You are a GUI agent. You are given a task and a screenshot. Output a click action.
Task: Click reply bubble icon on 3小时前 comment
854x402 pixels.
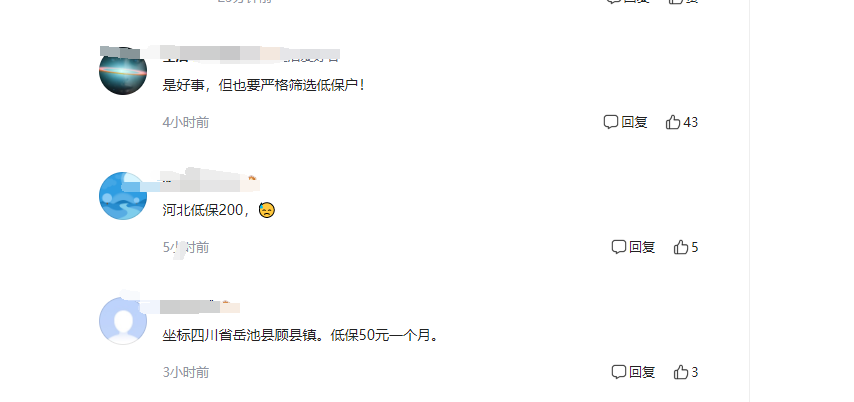[x=619, y=372]
